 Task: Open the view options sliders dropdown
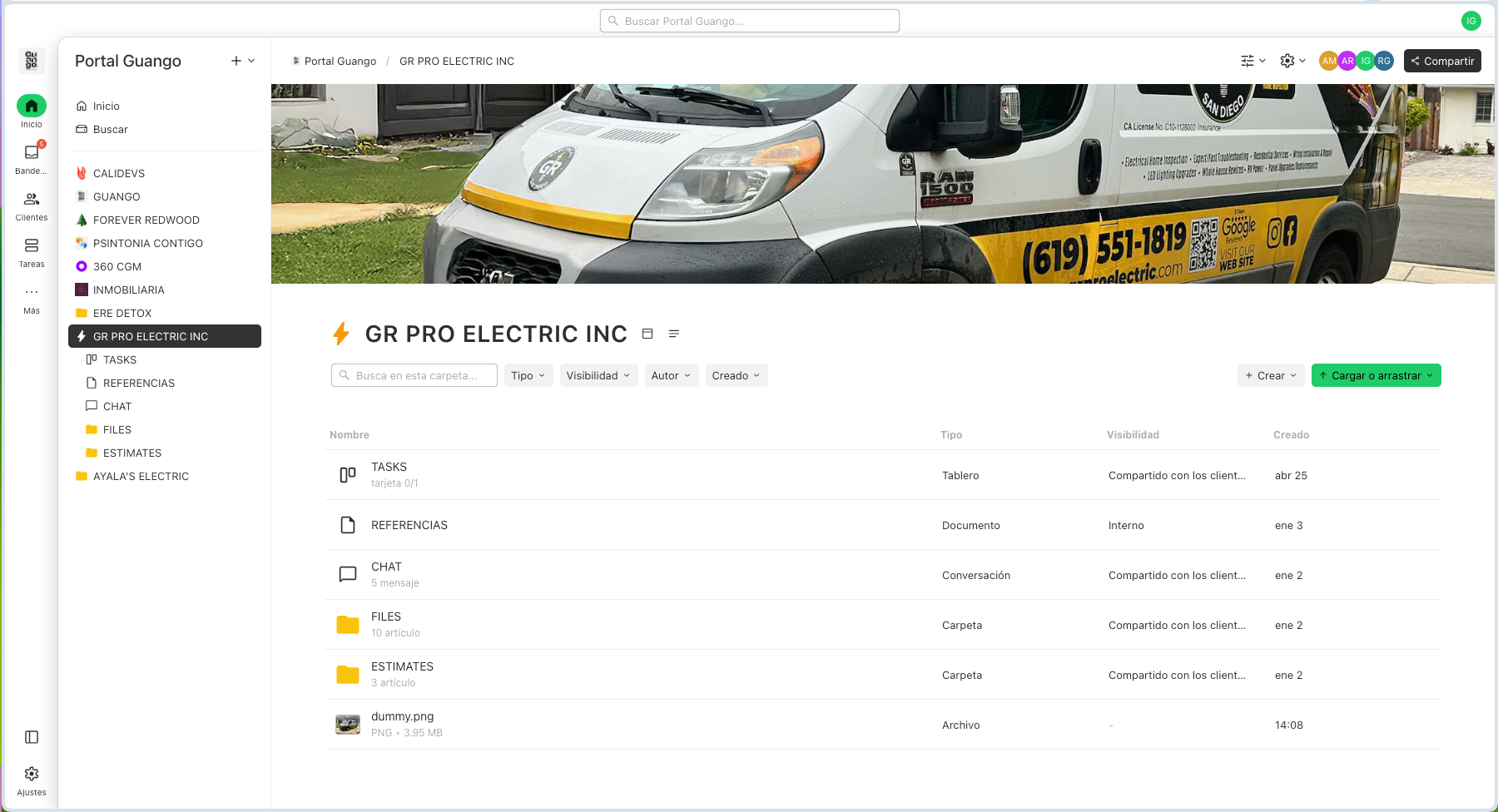(1252, 61)
